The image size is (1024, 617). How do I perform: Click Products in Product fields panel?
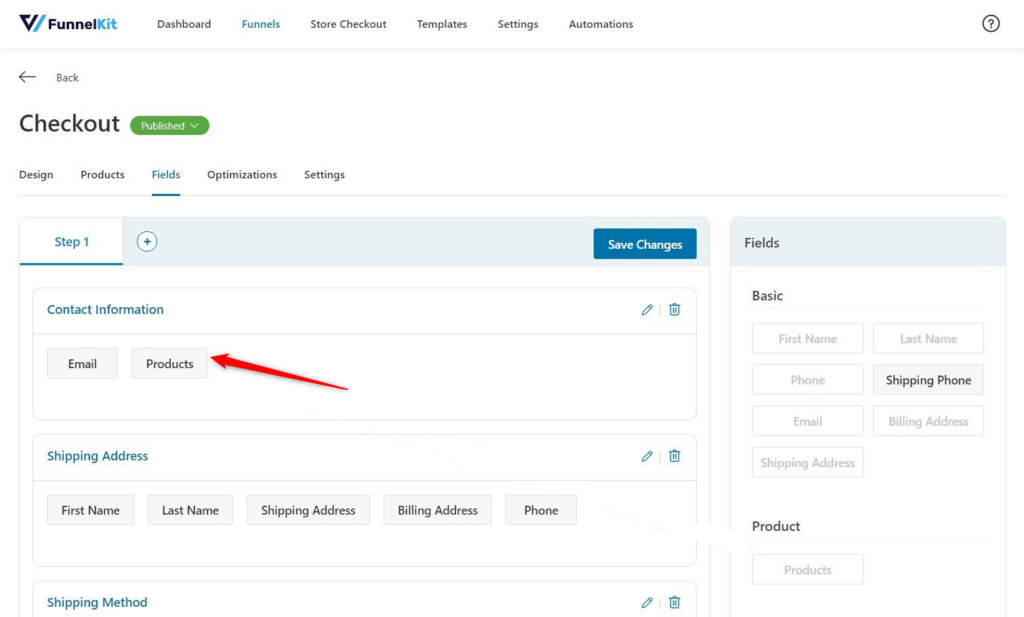click(808, 569)
